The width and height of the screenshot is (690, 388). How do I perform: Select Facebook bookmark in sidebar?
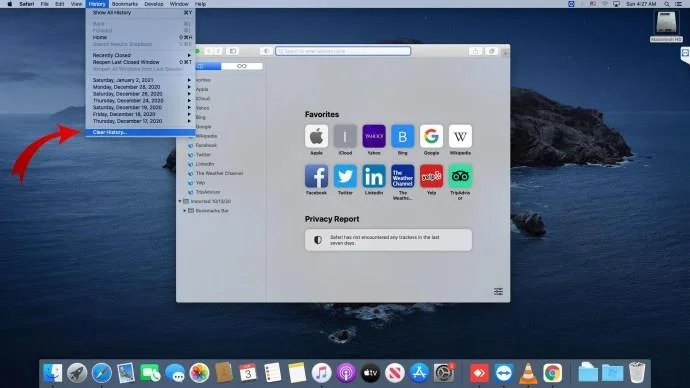tap(206, 145)
